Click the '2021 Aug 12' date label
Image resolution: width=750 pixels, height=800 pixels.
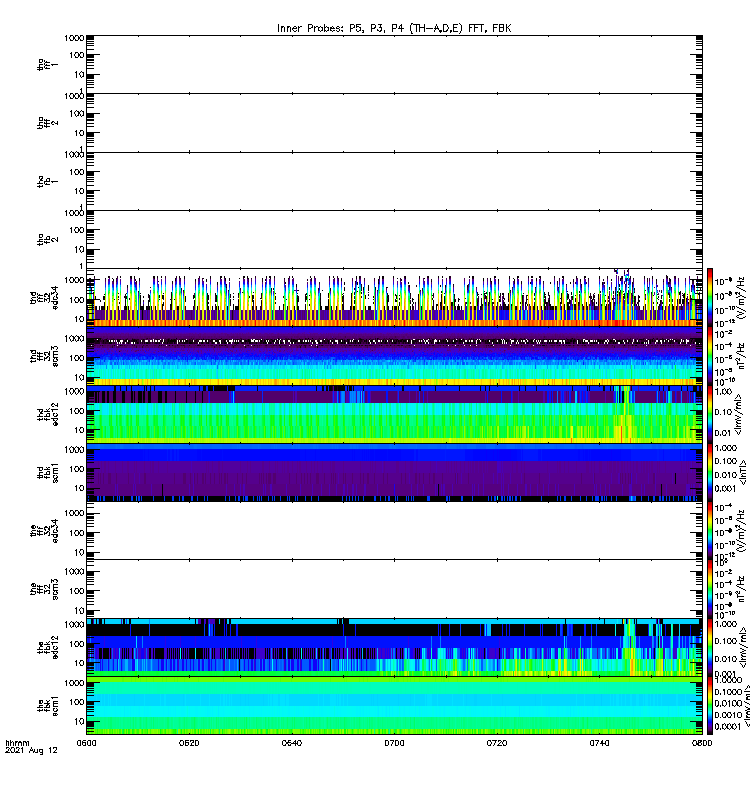(31, 750)
